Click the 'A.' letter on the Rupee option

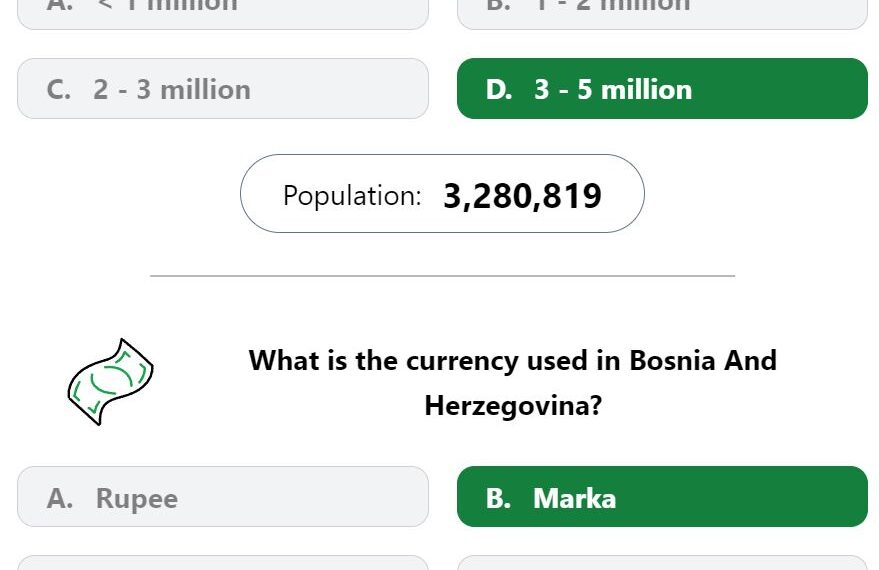point(60,498)
